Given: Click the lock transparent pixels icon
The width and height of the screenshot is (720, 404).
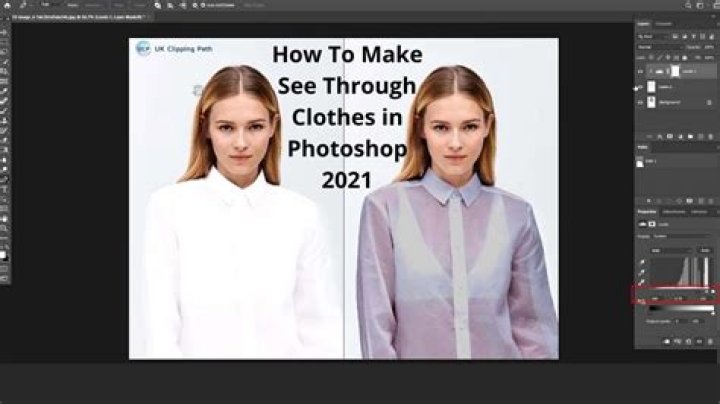Looking at the screenshot, I should 651,57.
